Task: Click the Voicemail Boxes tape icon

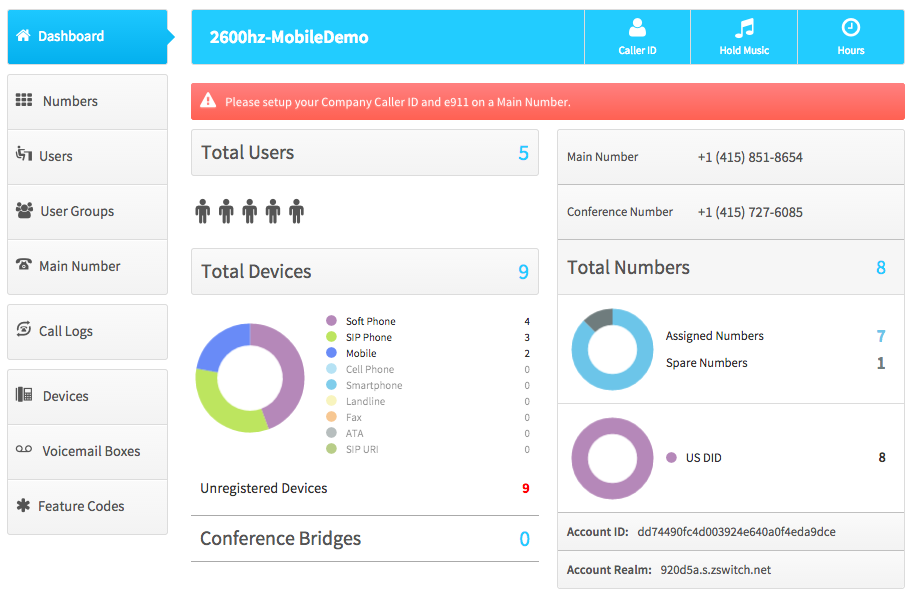Action: [24, 449]
